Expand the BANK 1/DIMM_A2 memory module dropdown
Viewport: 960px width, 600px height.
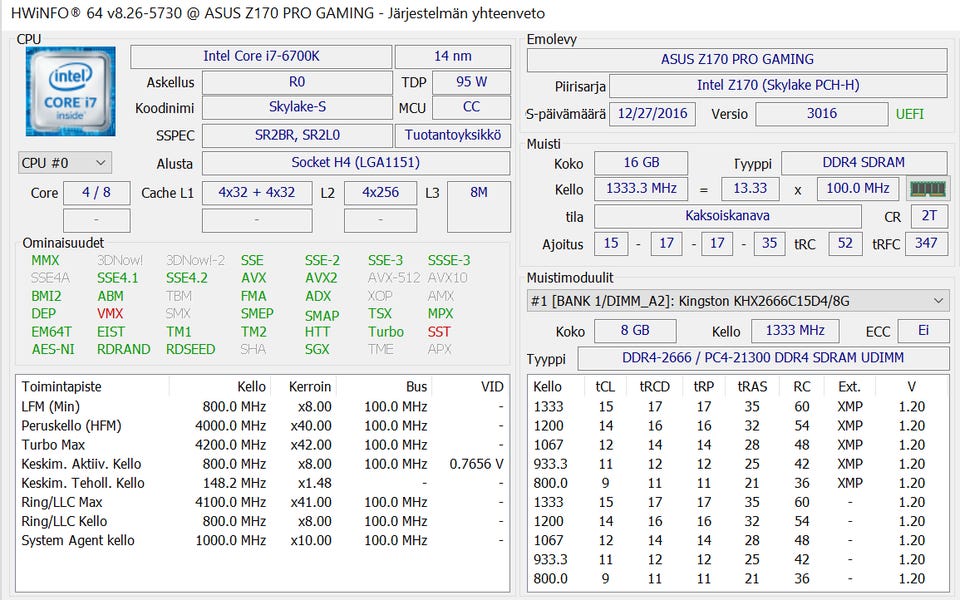(x=738, y=300)
